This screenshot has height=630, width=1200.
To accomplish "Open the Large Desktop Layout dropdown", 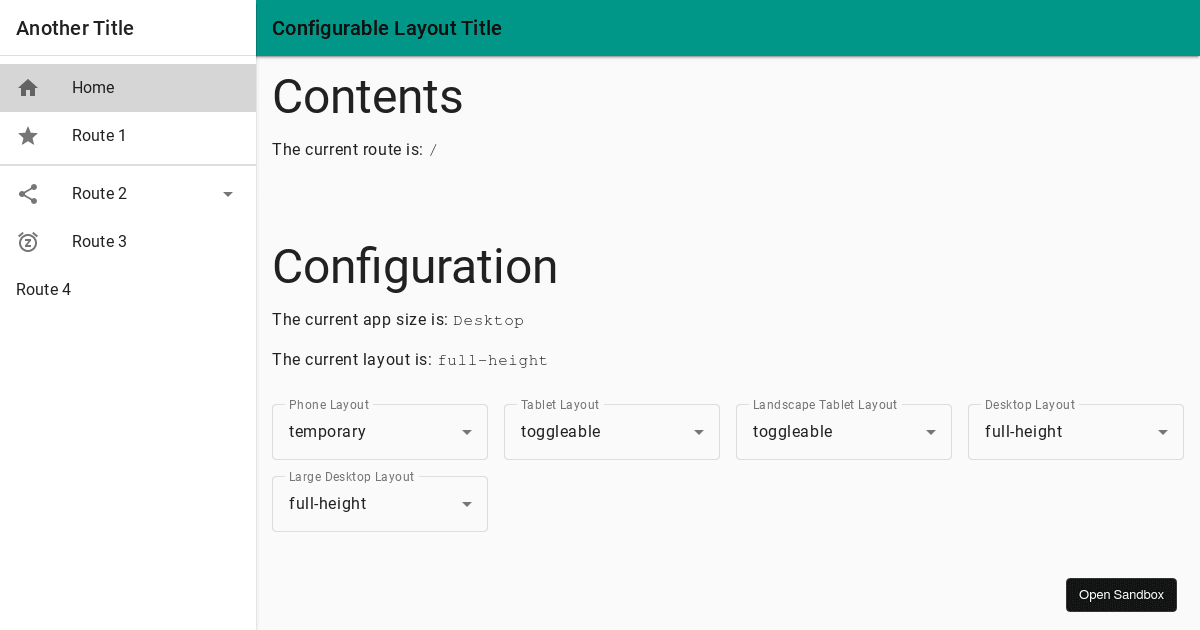I will (x=467, y=504).
